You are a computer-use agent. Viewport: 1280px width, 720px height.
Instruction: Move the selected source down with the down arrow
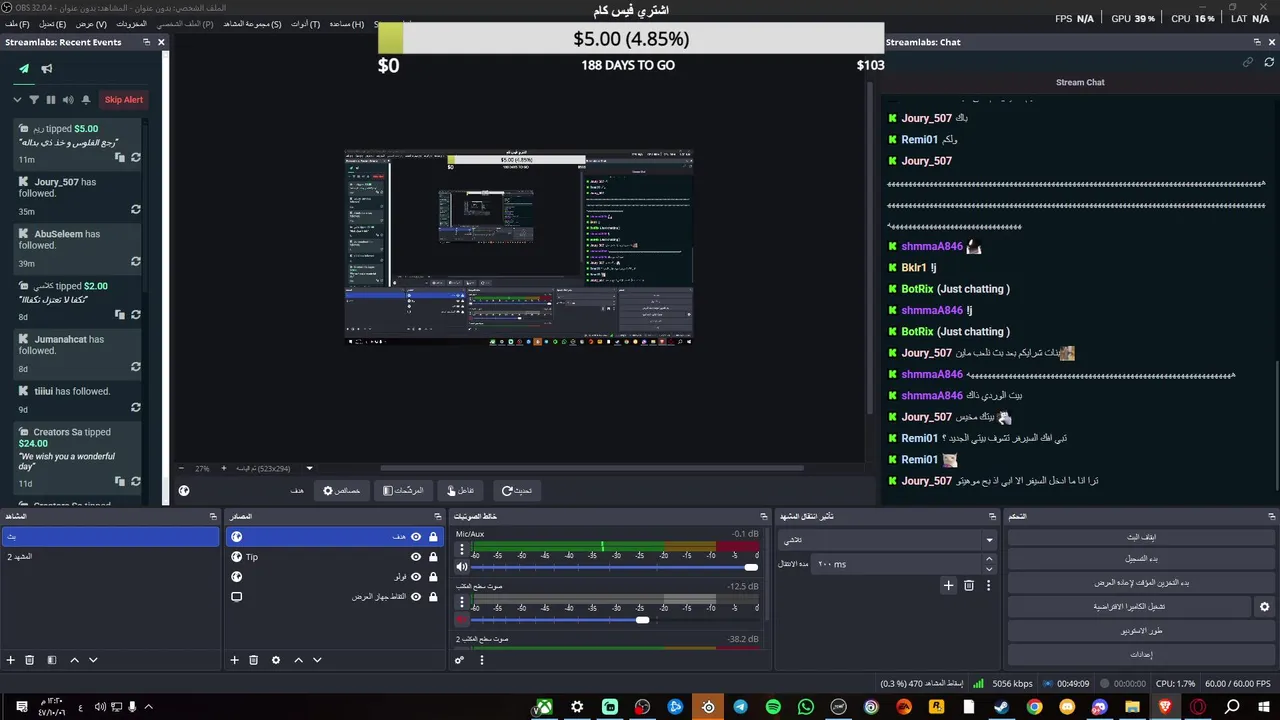[317, 660]
